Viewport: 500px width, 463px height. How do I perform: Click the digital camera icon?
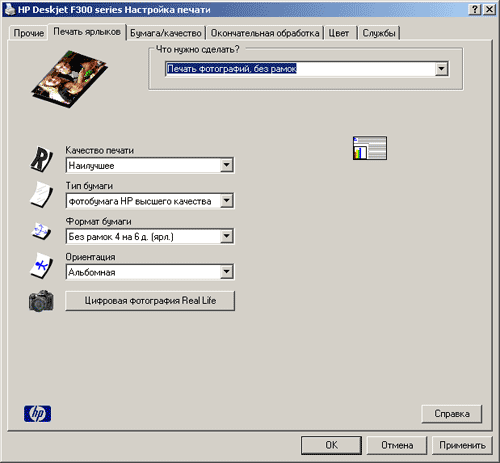[x=41, y=301]
